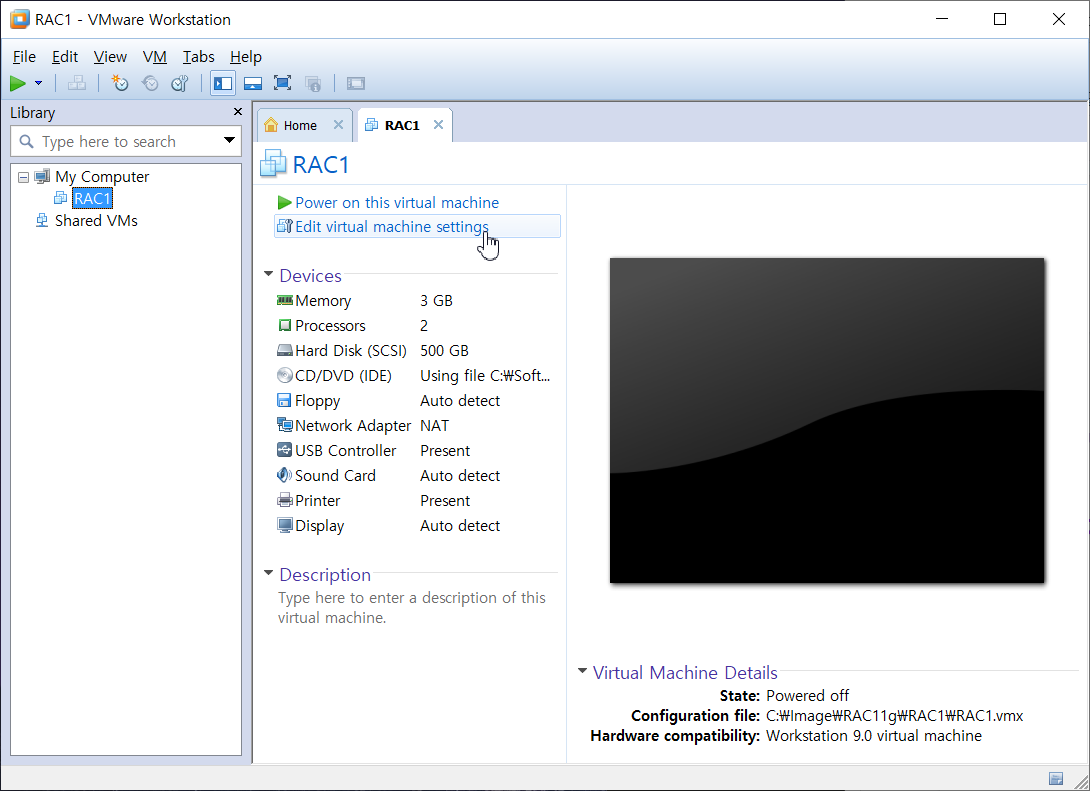Viewport: 1090px width, 791px height.
Task: Click the Display device icon
Action: [284, 525]
